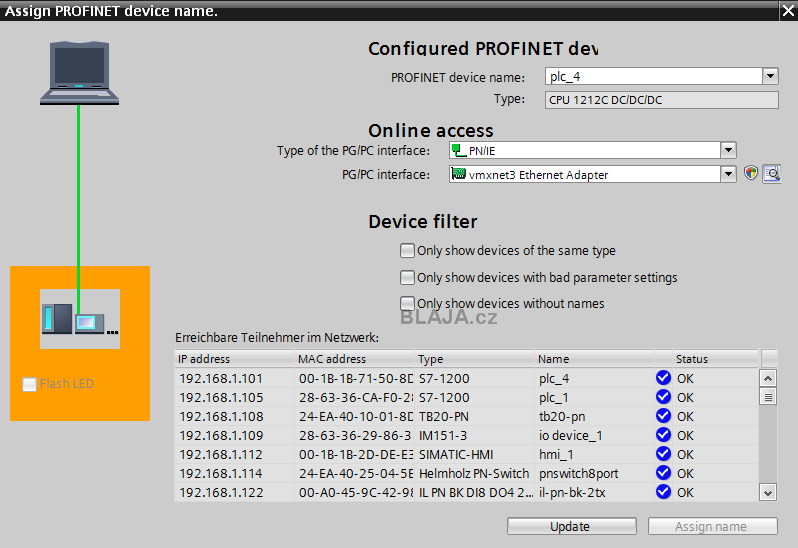
Task: Open the PROFINET device name dropdown
Action: tap(770, 76)
